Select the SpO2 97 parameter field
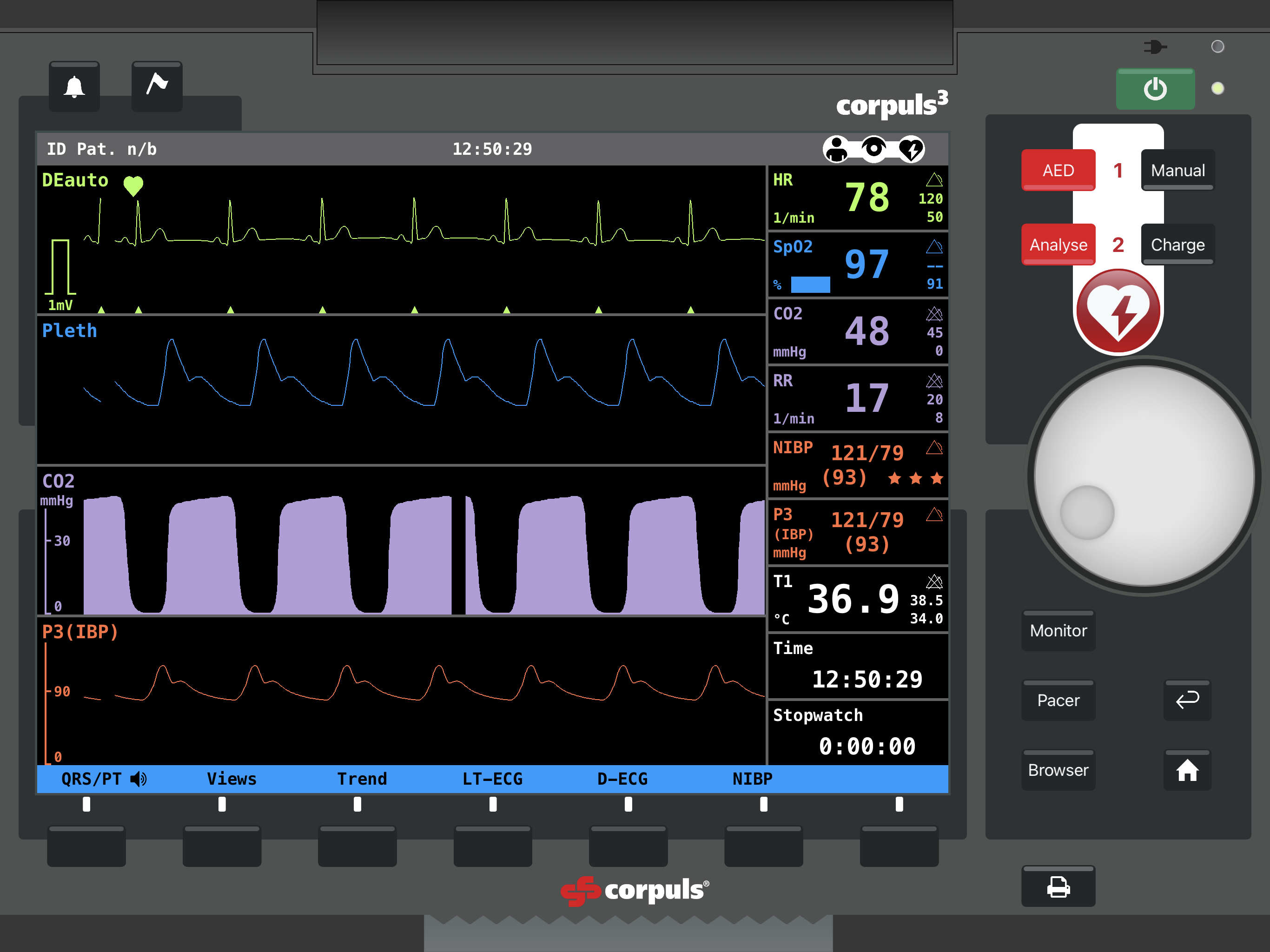This screenshot has height=952, width=1270. pos(858,264)
